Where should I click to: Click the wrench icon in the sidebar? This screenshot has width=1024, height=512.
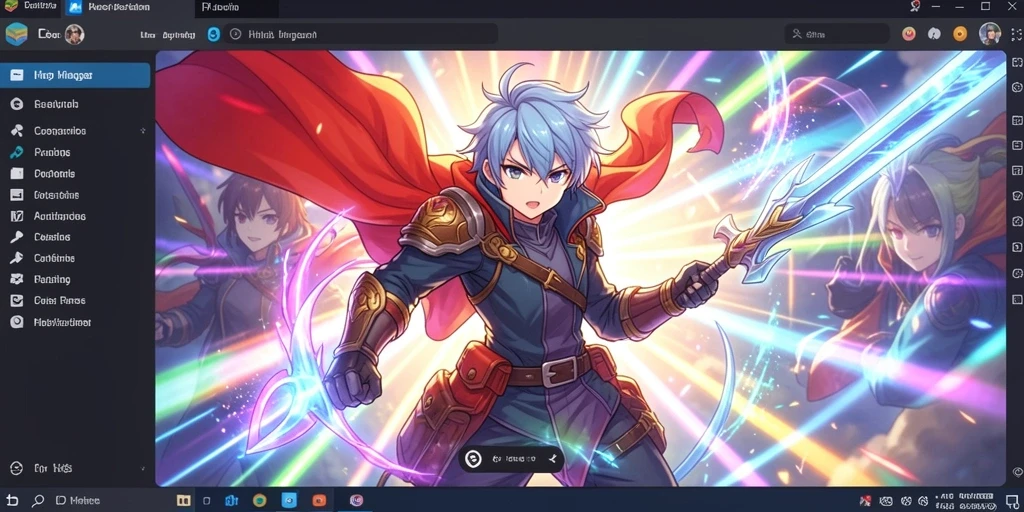click(17, 237)
